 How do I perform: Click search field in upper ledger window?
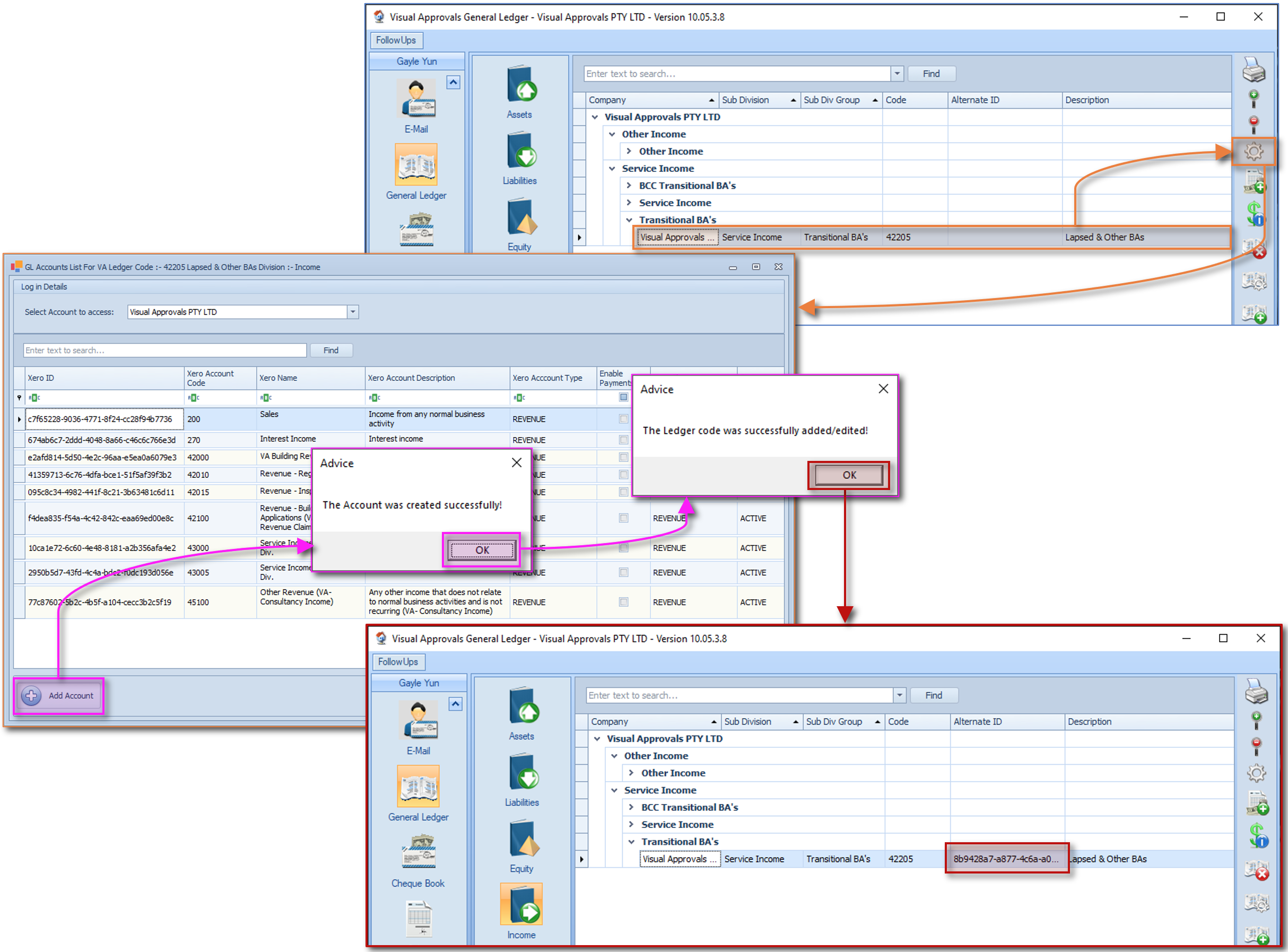[737, 74]
